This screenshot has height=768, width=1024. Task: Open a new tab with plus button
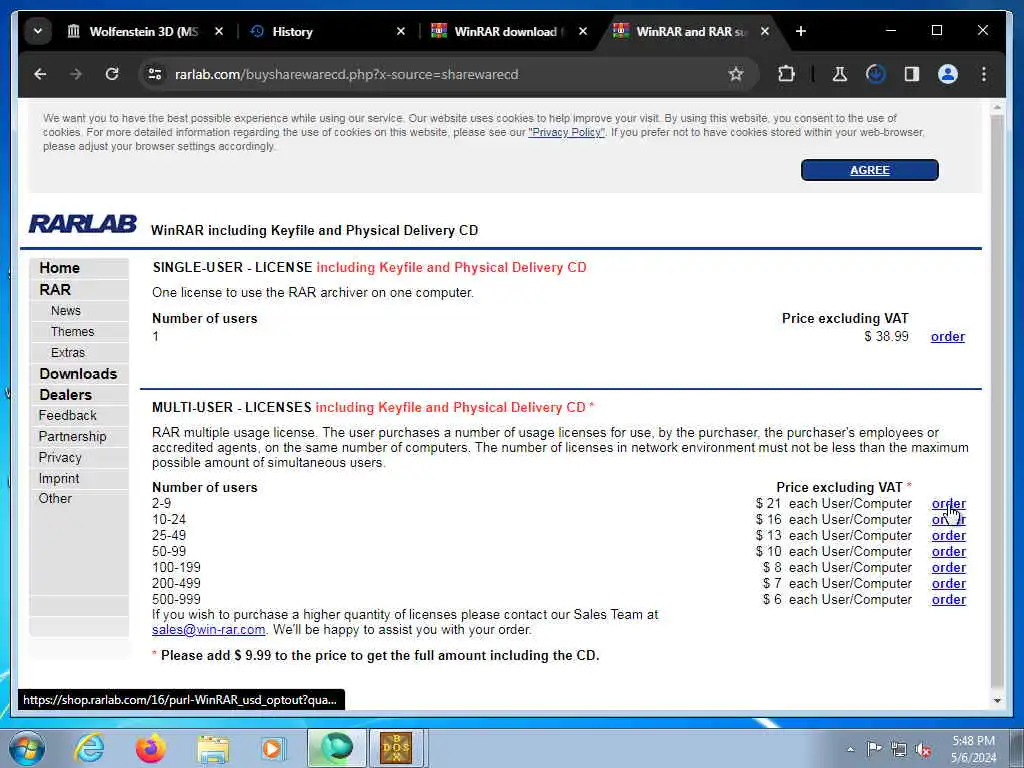pyautogui.click(x=801, y=31)
